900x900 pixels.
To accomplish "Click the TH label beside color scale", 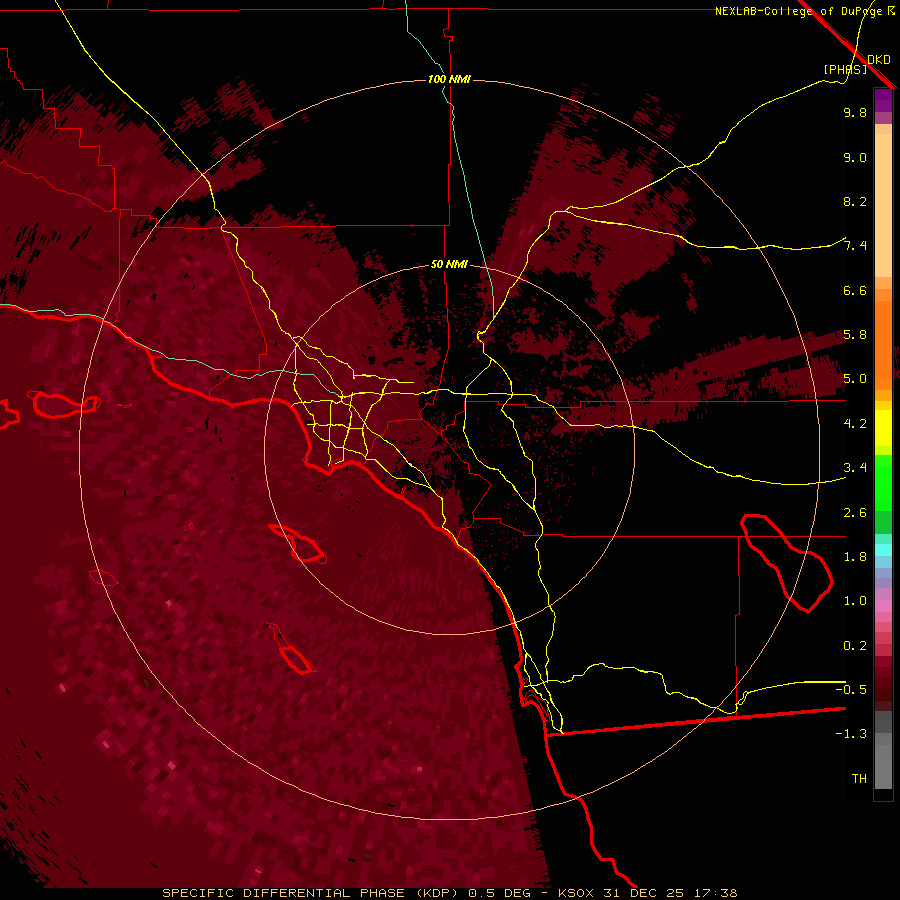I will 859,778.
